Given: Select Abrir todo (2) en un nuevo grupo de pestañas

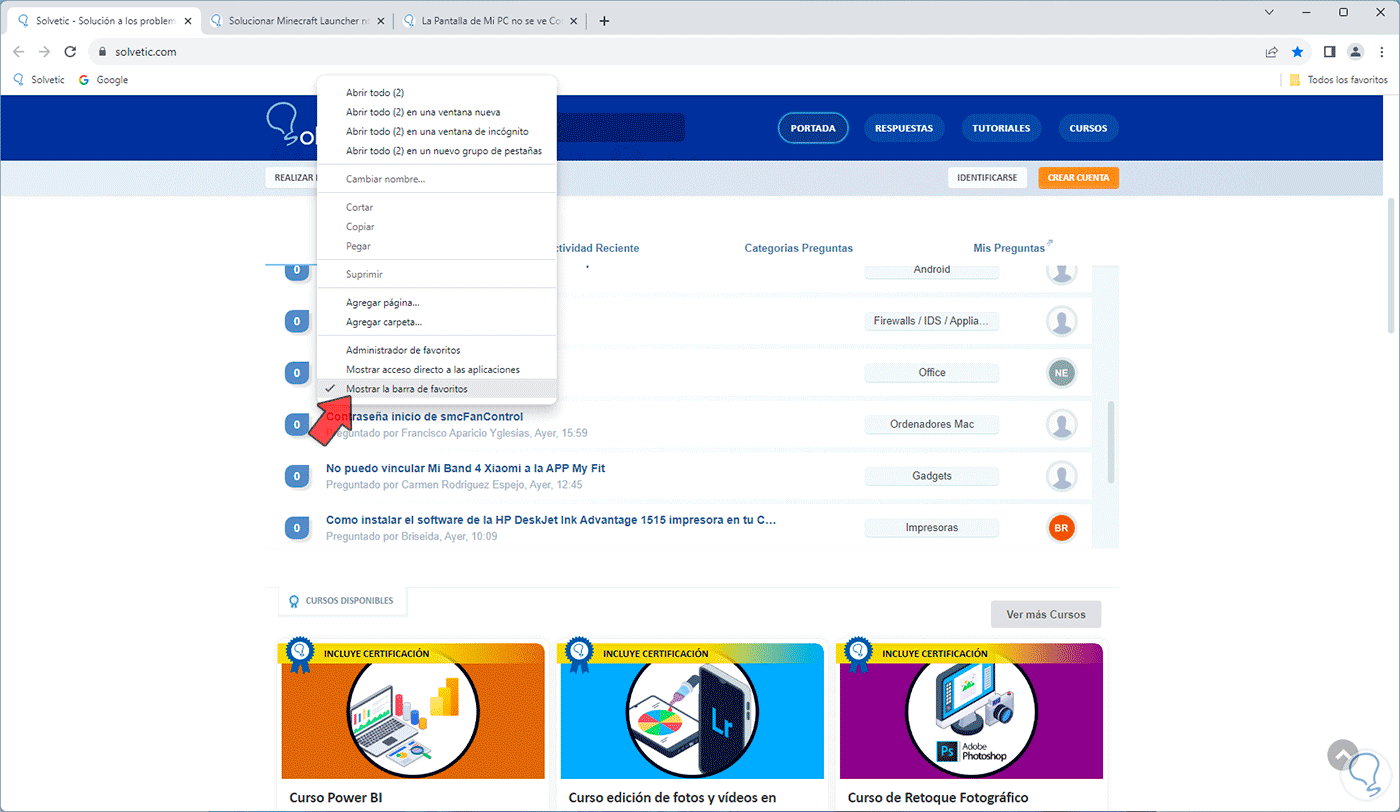Looking at the screenshot, I should [x=436, y=151].
